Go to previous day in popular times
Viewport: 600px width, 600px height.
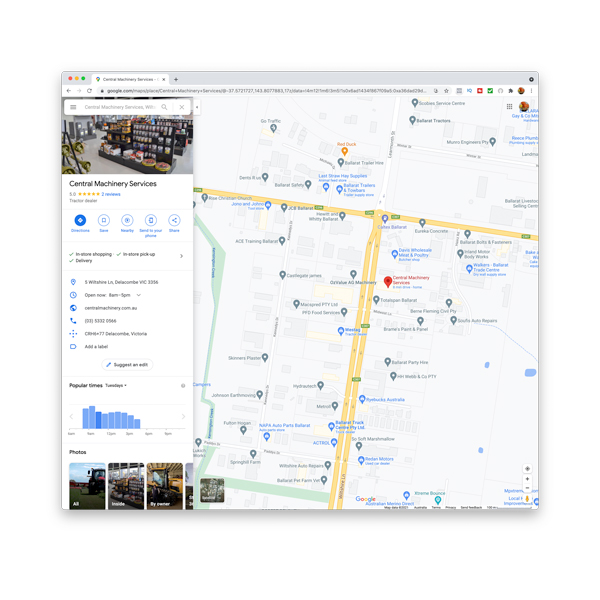pos(71,416)
